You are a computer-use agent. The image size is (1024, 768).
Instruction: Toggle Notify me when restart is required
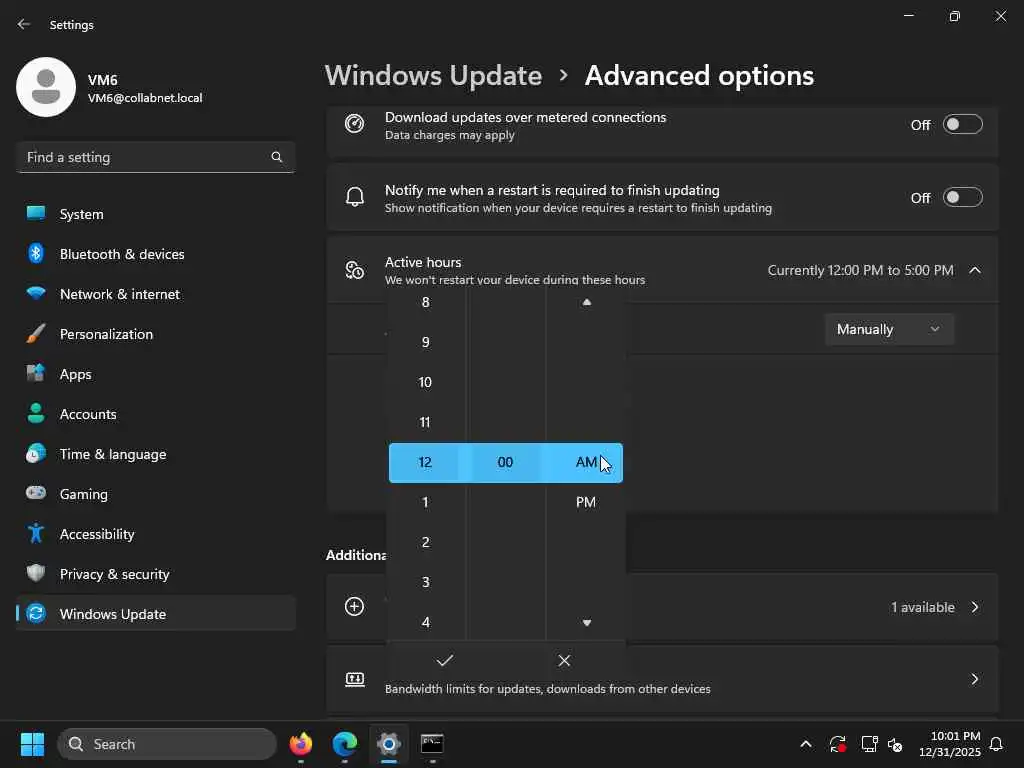click(x=963, y=197)
